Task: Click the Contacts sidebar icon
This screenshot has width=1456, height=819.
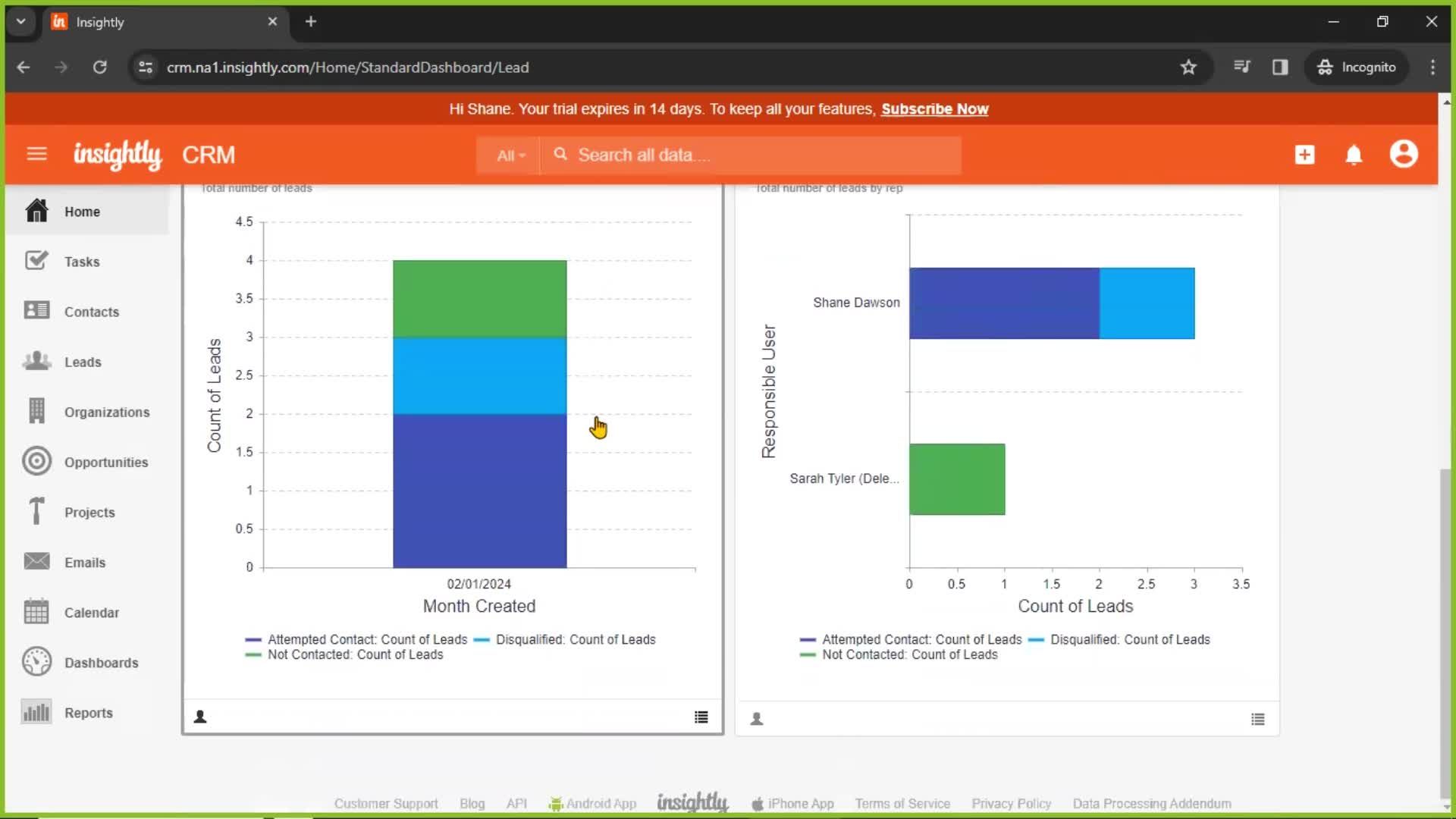Action: click(36, 310)
